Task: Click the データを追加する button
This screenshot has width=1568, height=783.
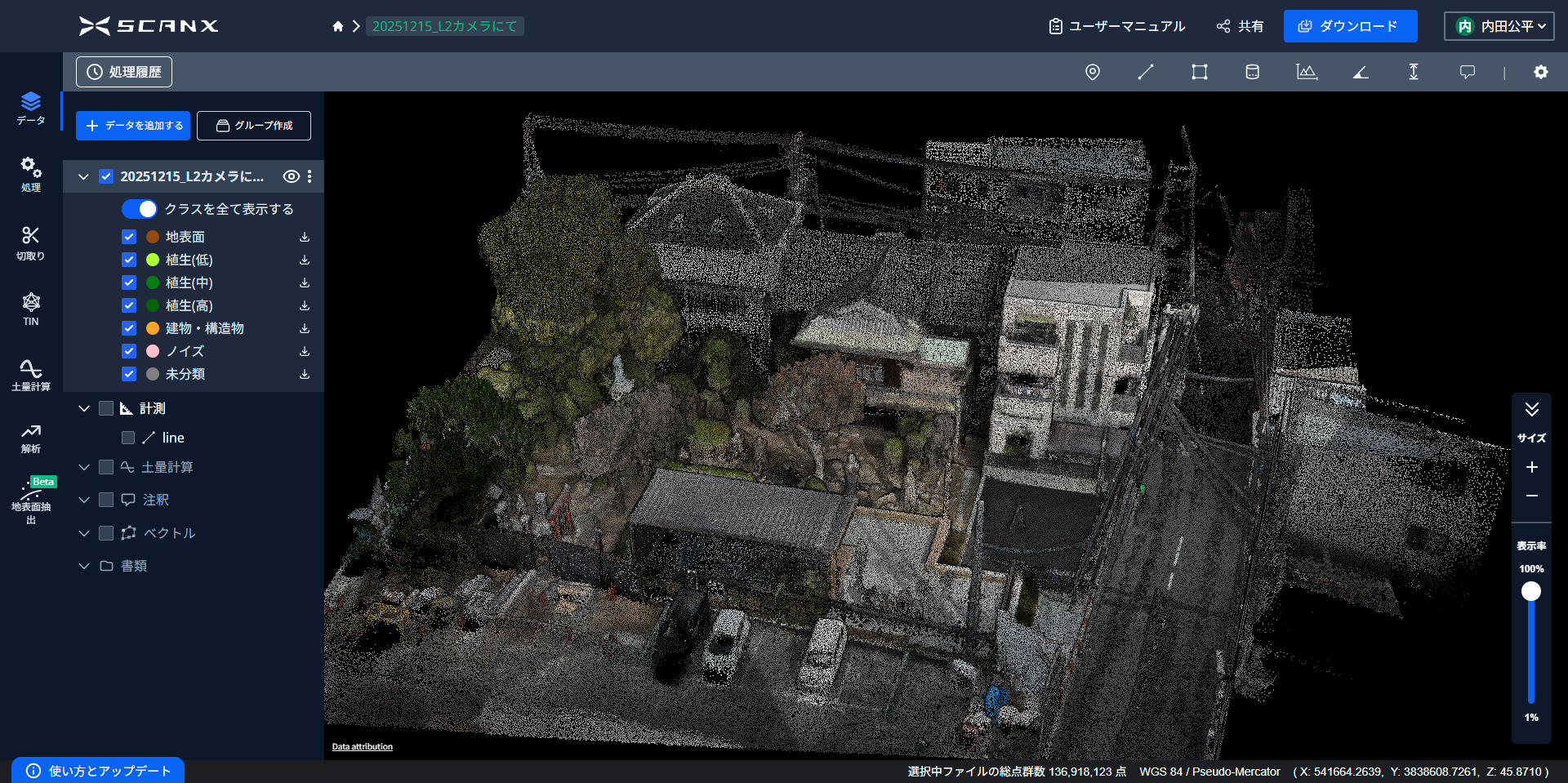Action: click(x=133, y=126)
